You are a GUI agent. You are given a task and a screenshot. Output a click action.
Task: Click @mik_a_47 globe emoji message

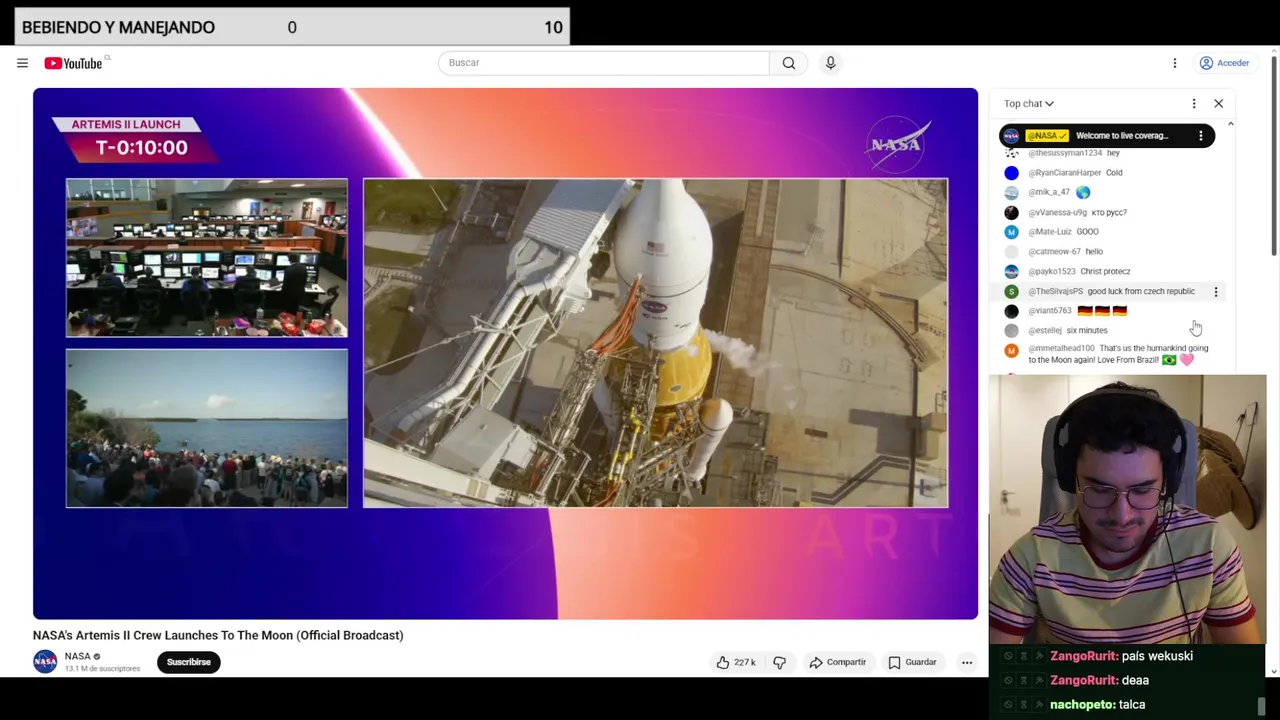click(1083, 192)
